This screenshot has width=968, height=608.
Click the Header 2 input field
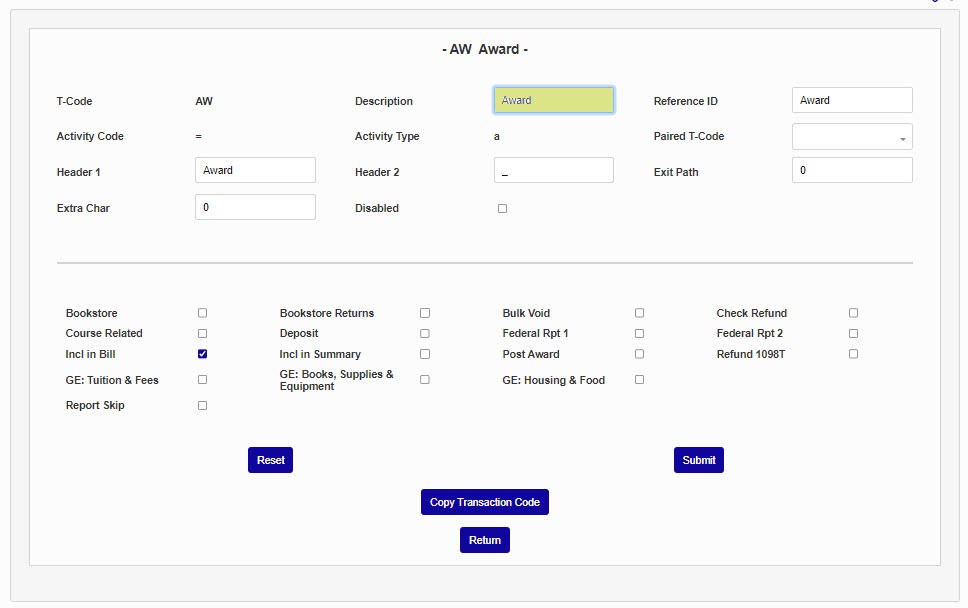pyautogui.click(x=554, y=170)
